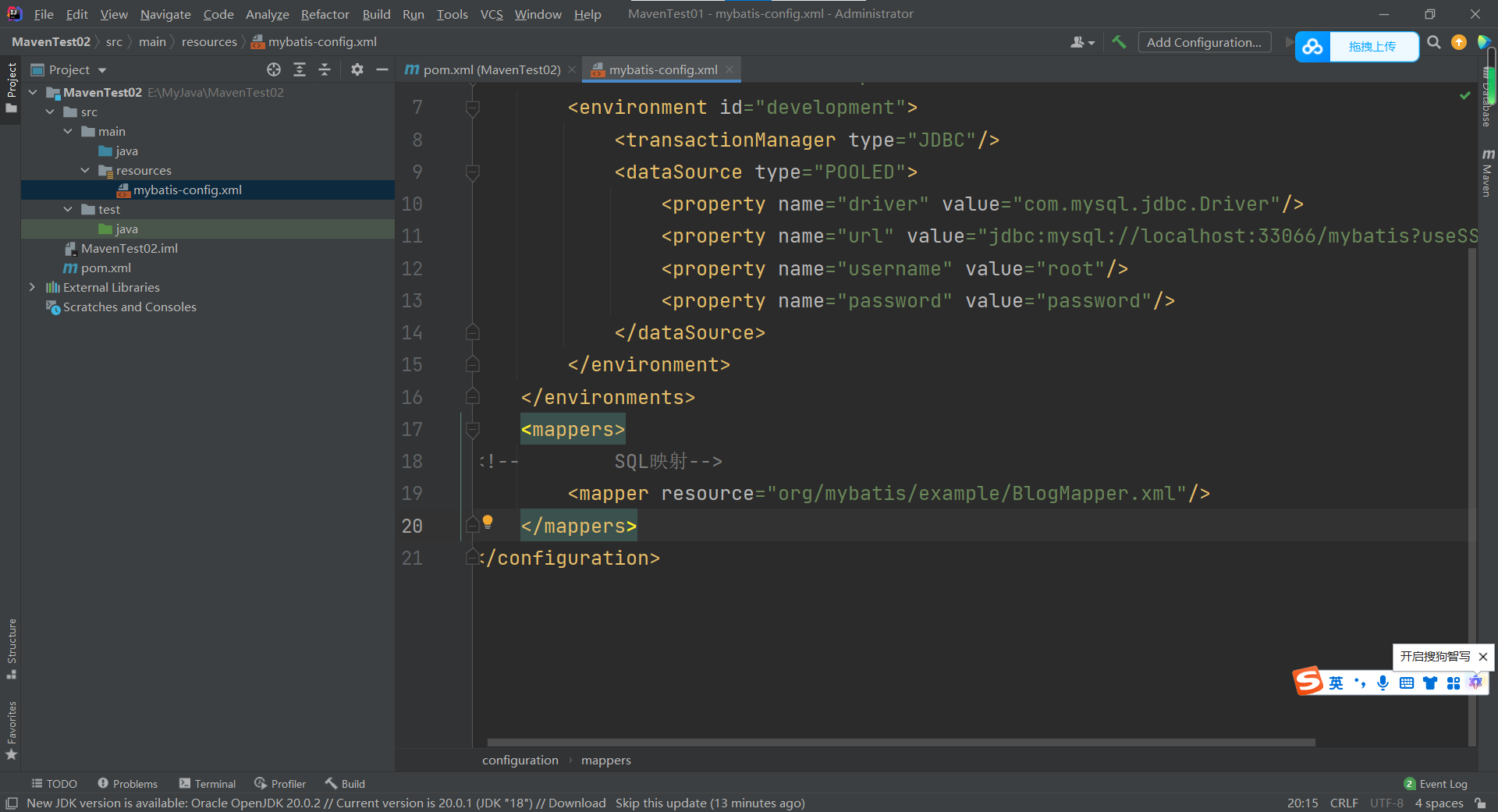
Task: Open the Refactor menu
Action: (x=325, y=14)
